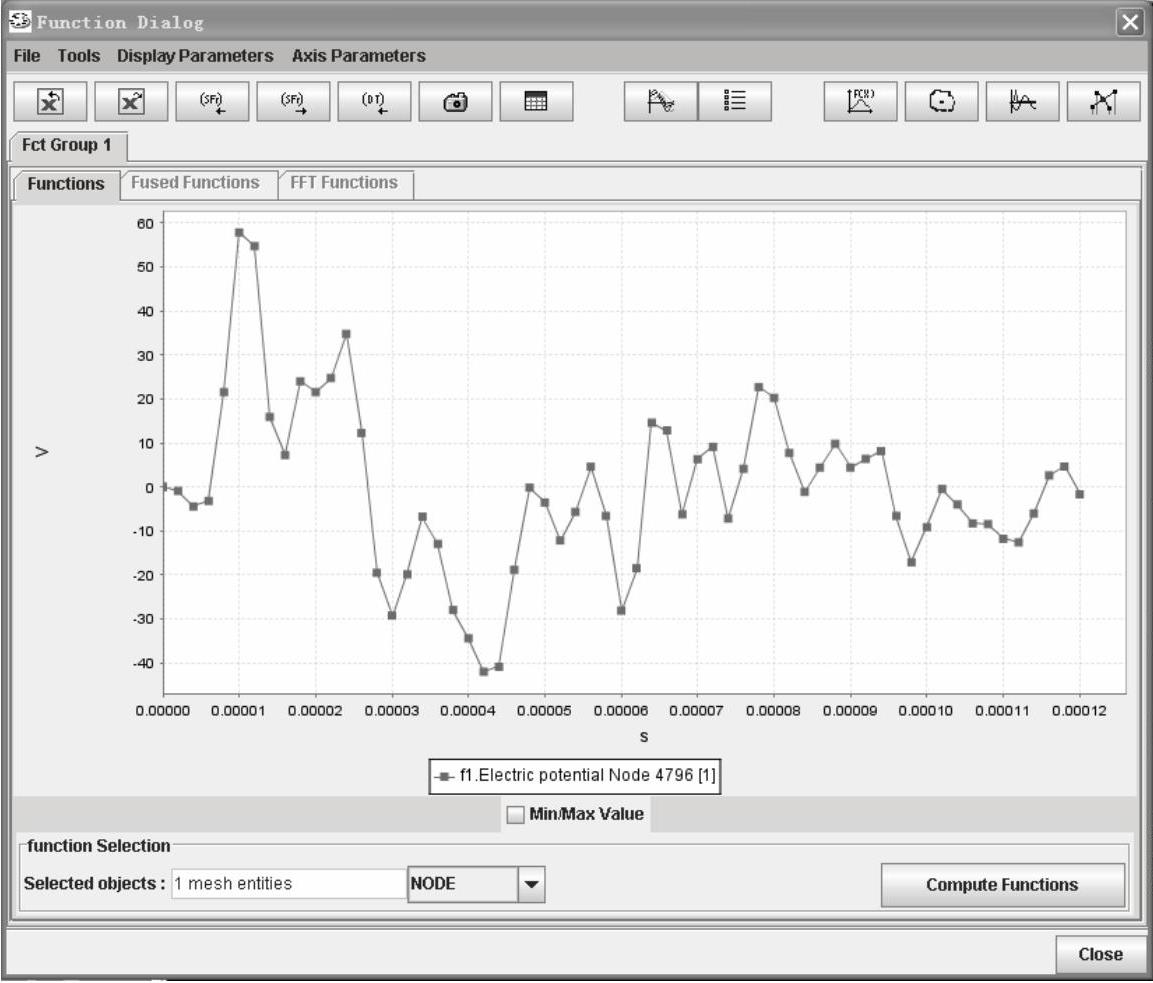This screenshot has height=983, width=1153.
Task: Click the connected-nodes graph icon
Action: click(1103, 101)
